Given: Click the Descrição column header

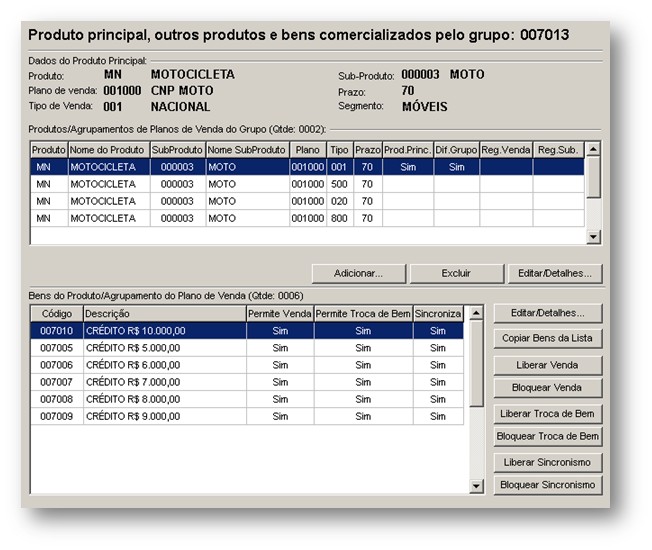Looking at the screenshot, I should click(x=165, y=314).
